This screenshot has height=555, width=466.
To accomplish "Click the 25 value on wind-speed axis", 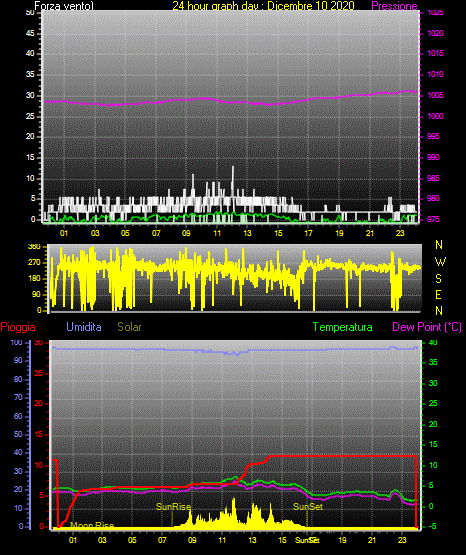I will coord(30,116).
